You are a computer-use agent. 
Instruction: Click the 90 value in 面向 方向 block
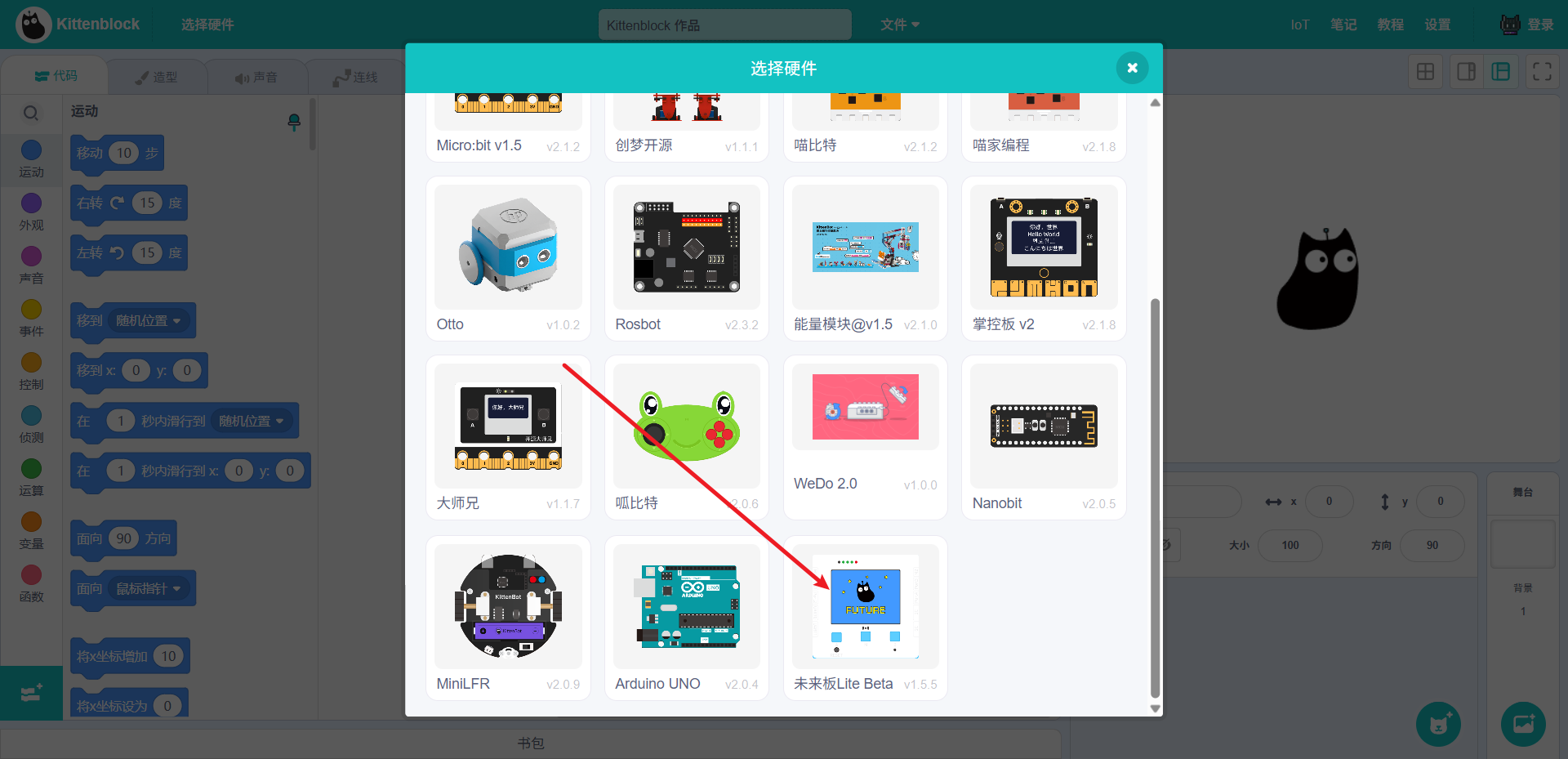click(124, 538)
